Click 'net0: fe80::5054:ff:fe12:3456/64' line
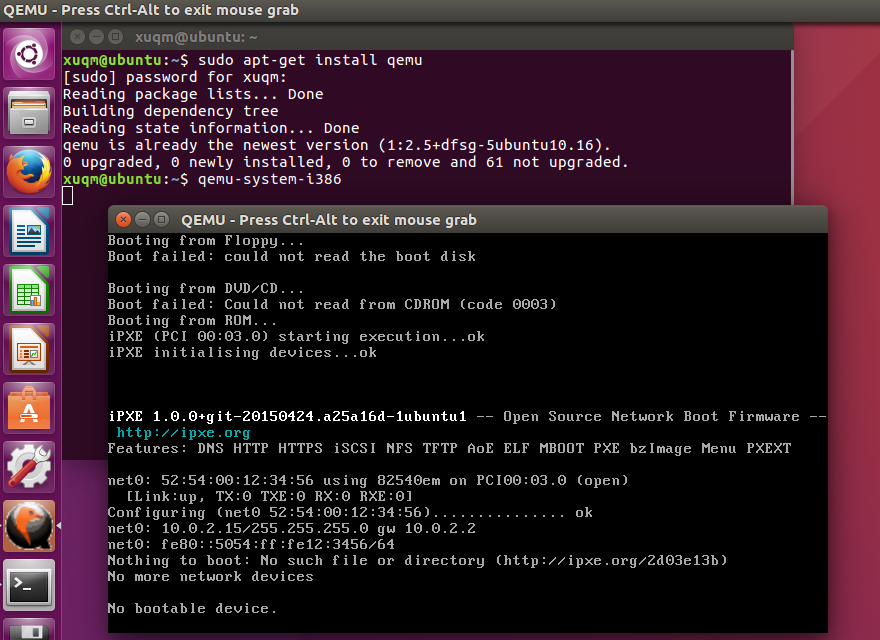The width and height of the screenshot is (880, 640). pyautogui.click(x=251, y=544)
